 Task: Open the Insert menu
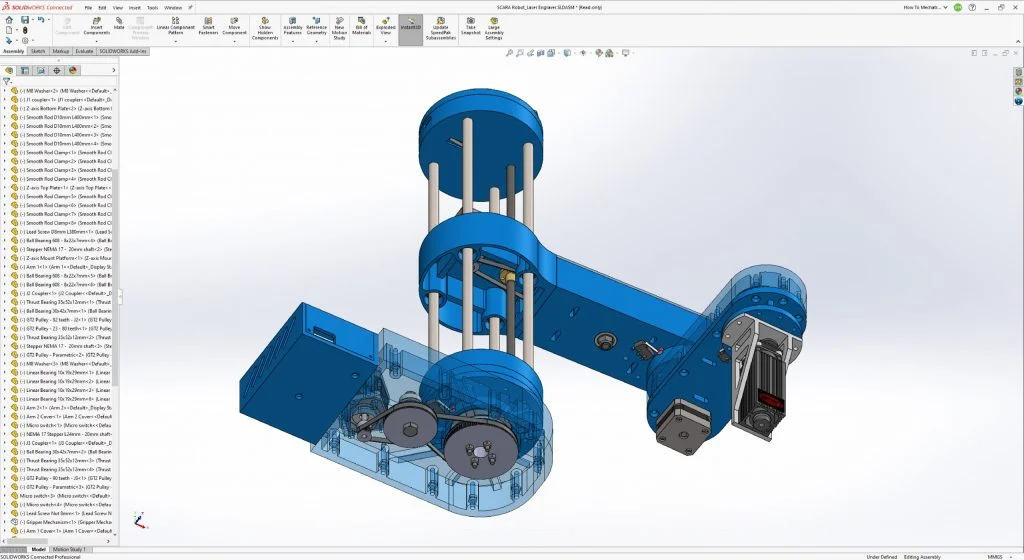click(x=134, y=7)
